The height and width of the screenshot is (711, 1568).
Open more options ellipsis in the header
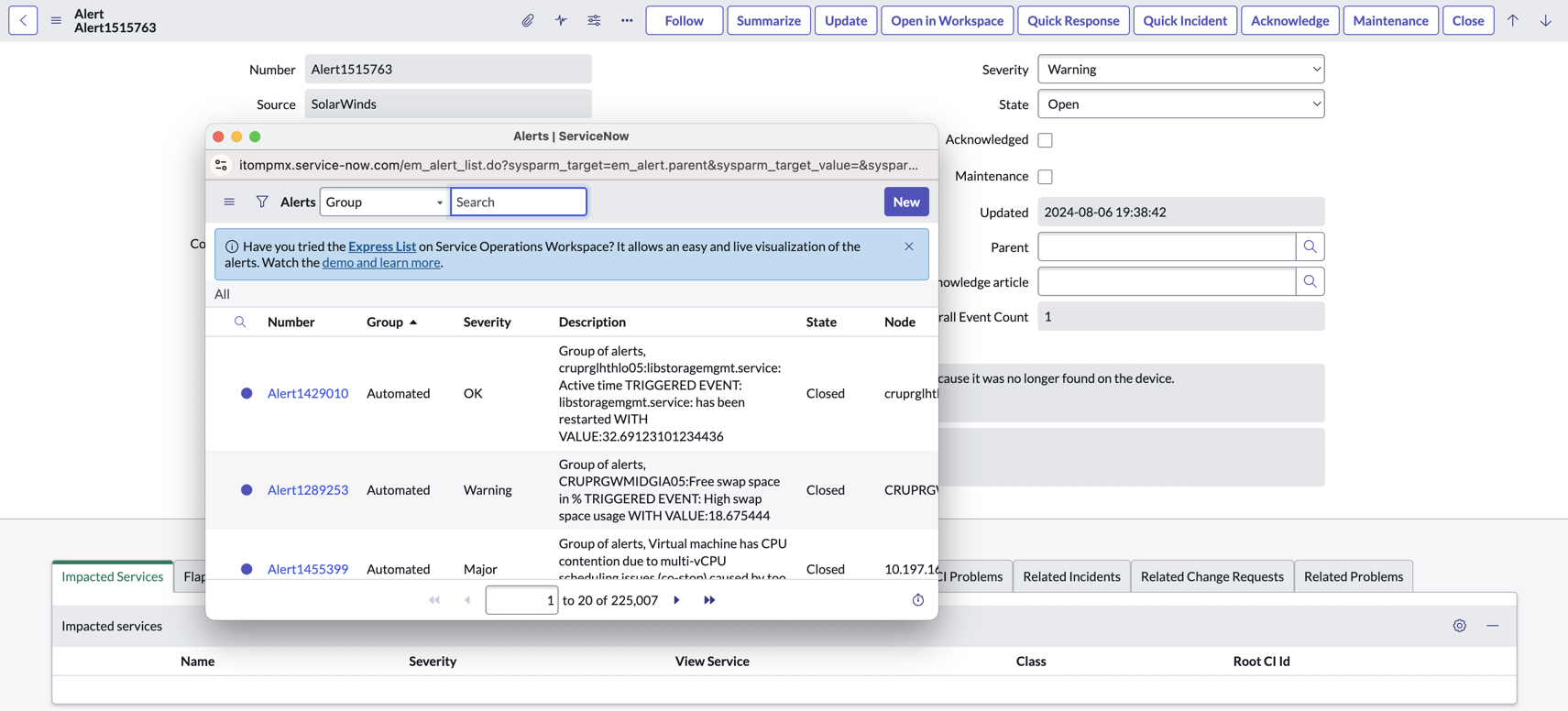pyautogui.click(x=627, y=20)
